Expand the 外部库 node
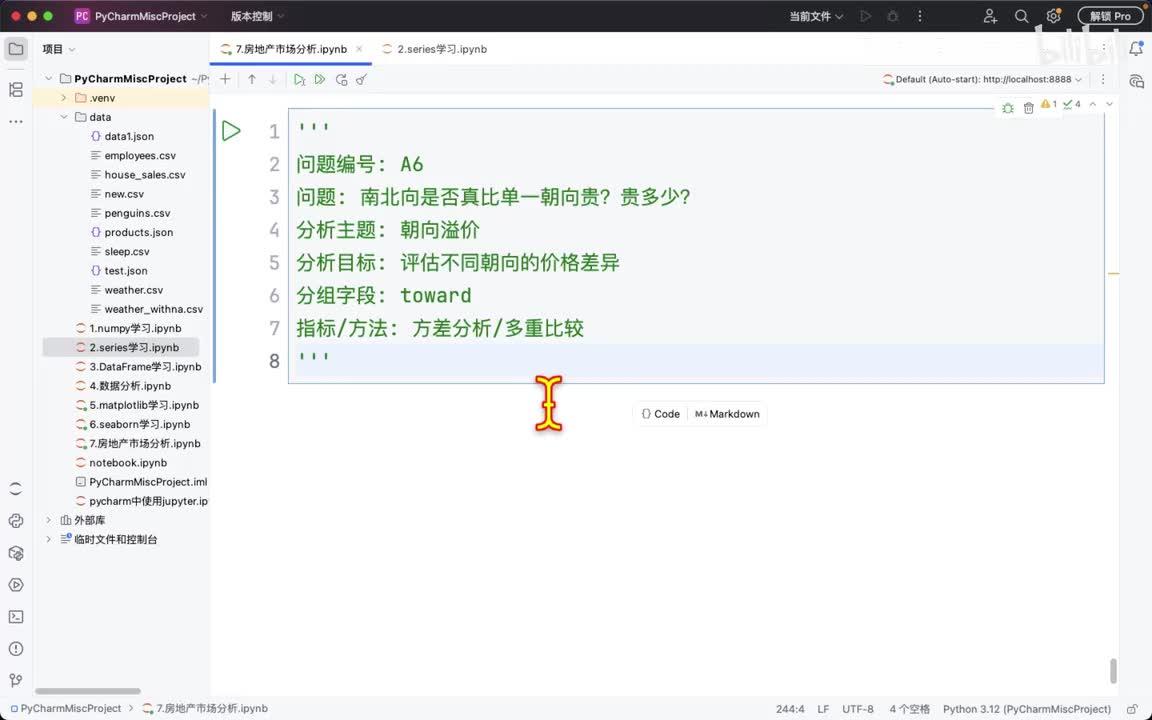The image size is (1152, 720). coord(48,520)
